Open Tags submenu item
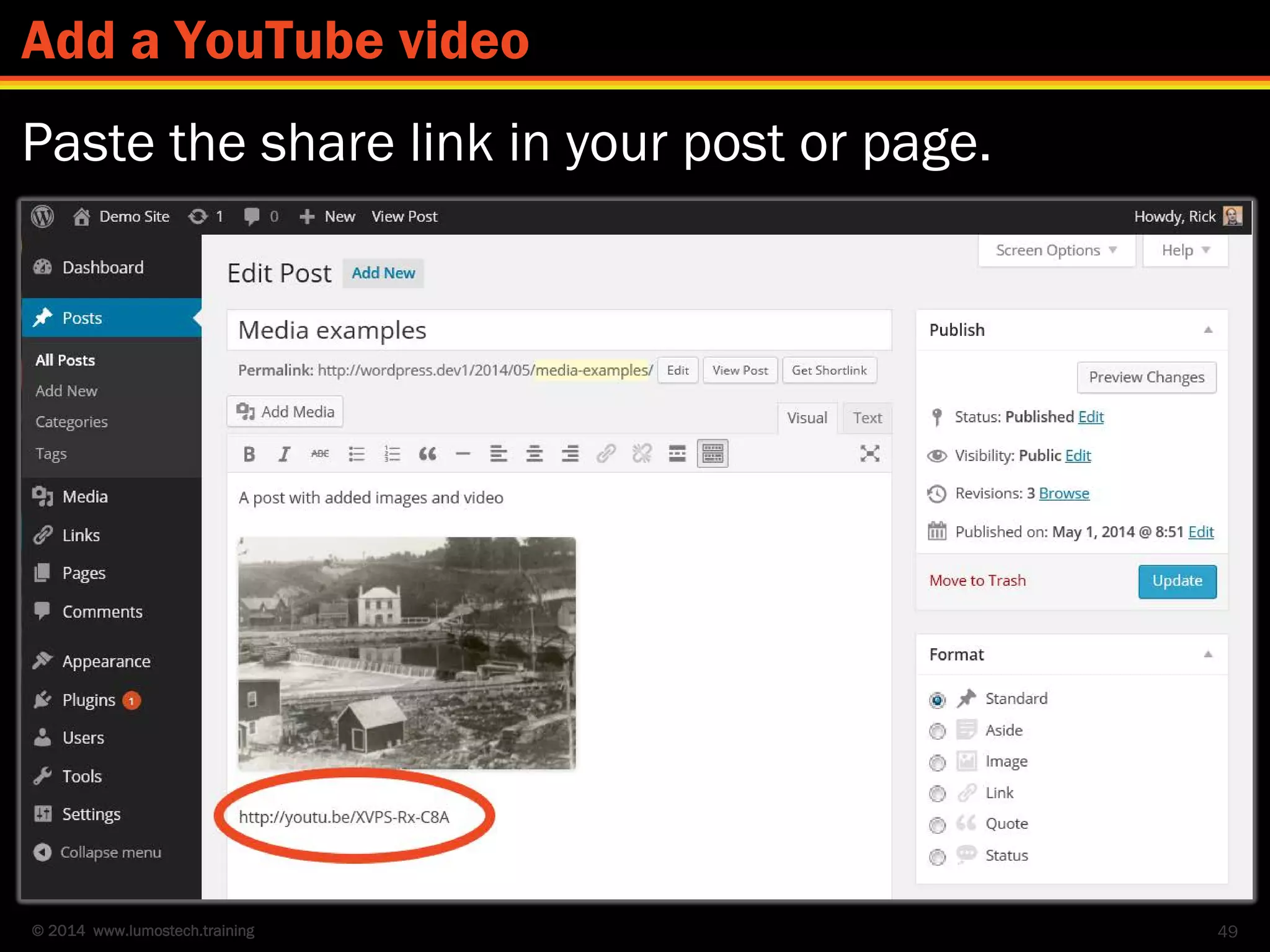The width and height of the screenshot is (1270, 952). [x=51, y=454]
